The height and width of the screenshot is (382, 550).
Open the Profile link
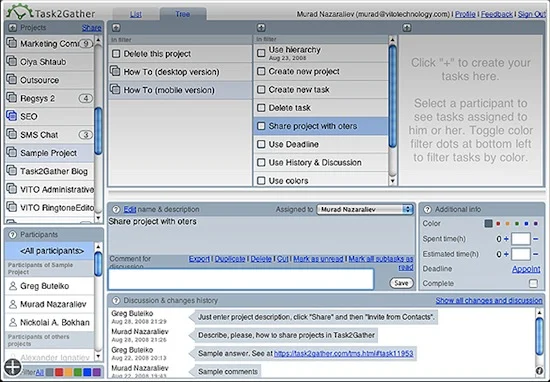coord(465,14)
